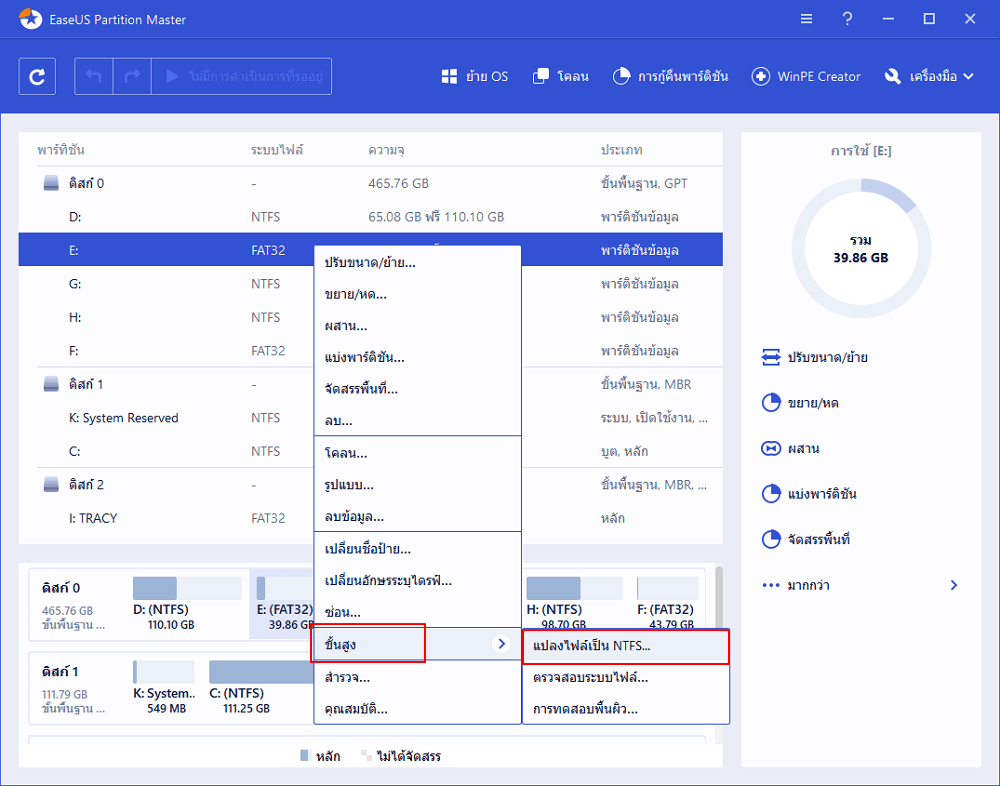Click the redo arrow icon
1000x786 pixels.
tap(132, 77)
